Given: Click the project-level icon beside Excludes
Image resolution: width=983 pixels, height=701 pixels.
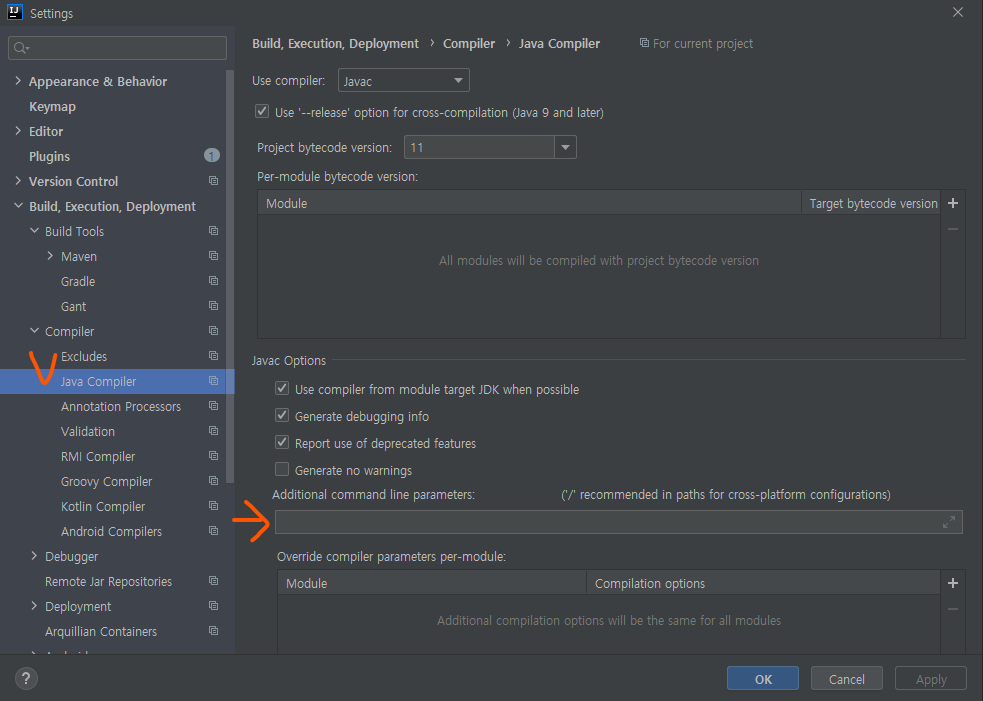Looking at the screenshot, I should (x=213, y=356).
